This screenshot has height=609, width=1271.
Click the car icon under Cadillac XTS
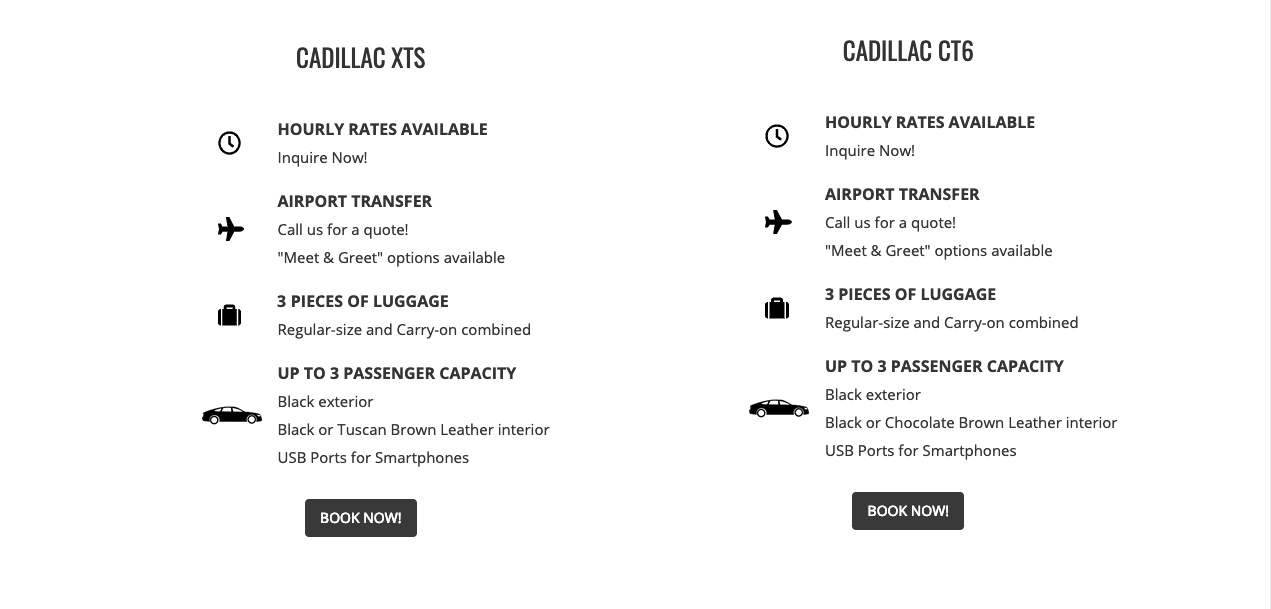231,415
